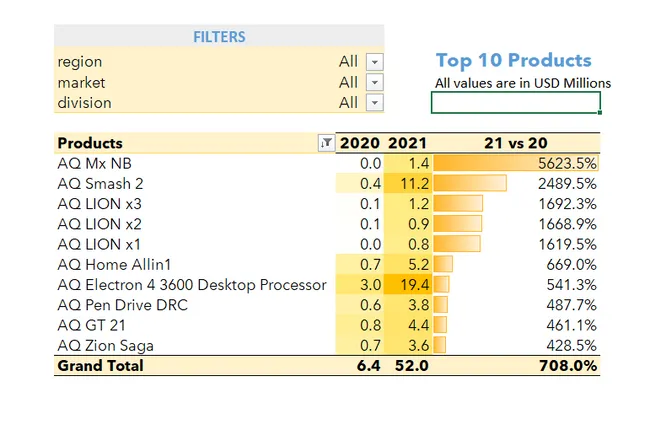Viewport: 650px width, 446px height.
Task: Select the 3.6 value for AQ Zion Saga
Action: click(408, 345)
